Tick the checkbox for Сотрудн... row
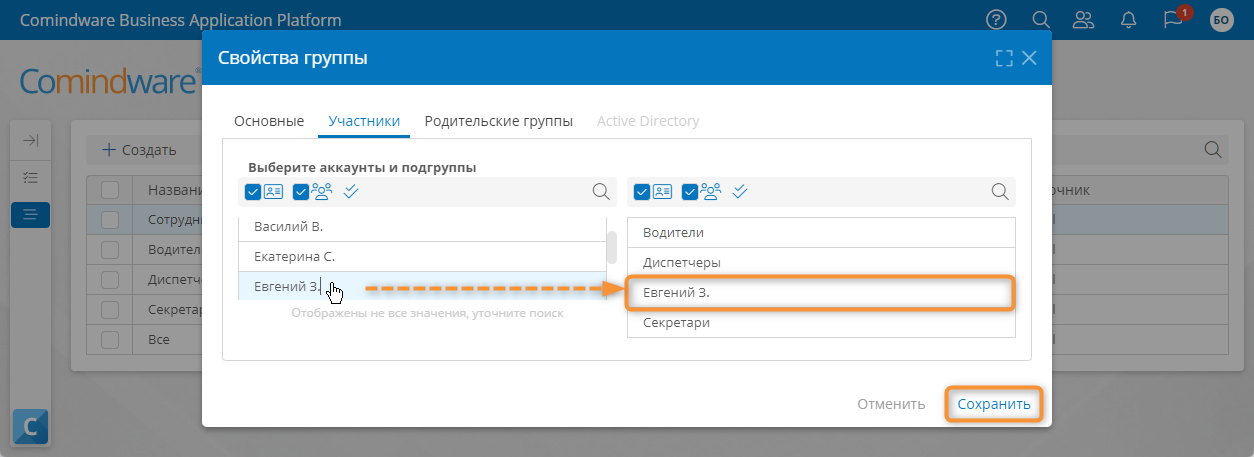This screenshot has width=1254, height=457. click(110, 219)
